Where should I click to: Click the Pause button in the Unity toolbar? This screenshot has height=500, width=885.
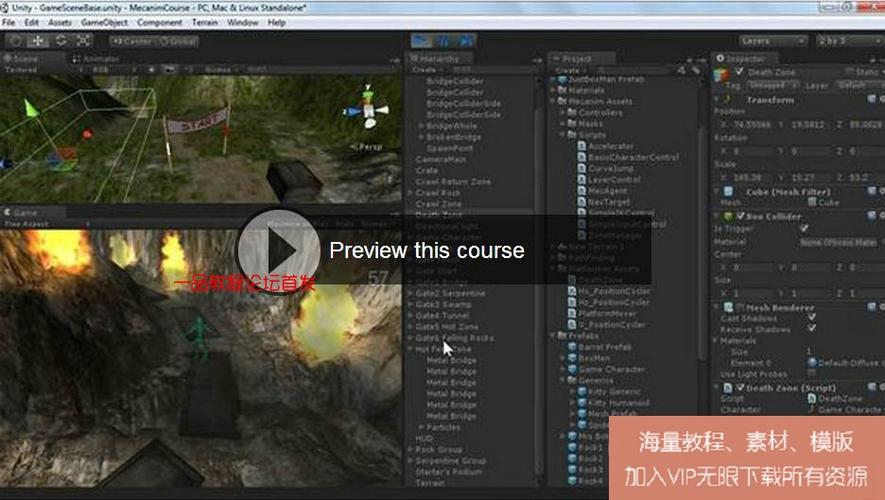[x=444, y=41]
